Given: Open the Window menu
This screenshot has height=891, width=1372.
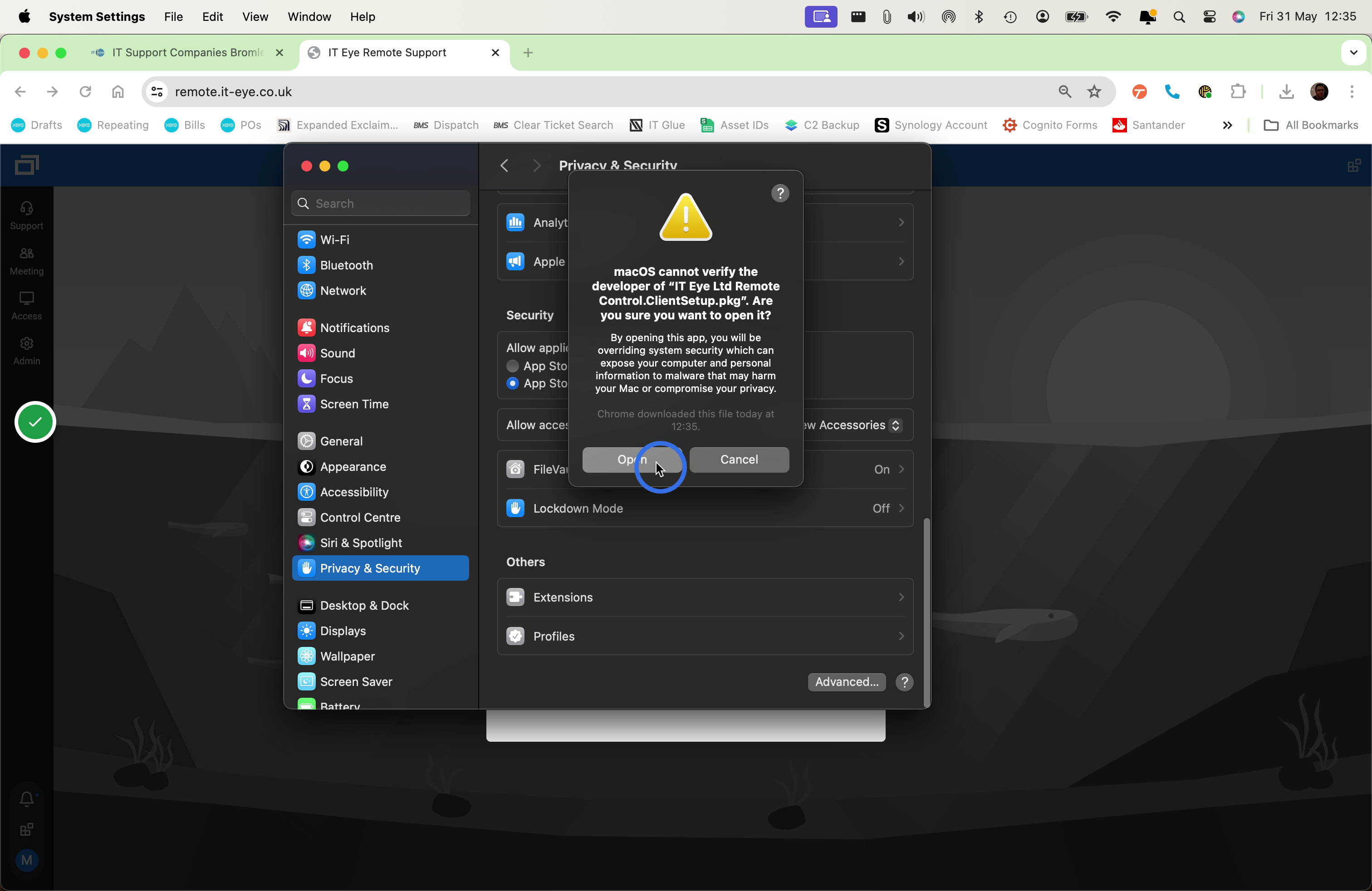Looking at the screenshot, I should pos(309,17).
